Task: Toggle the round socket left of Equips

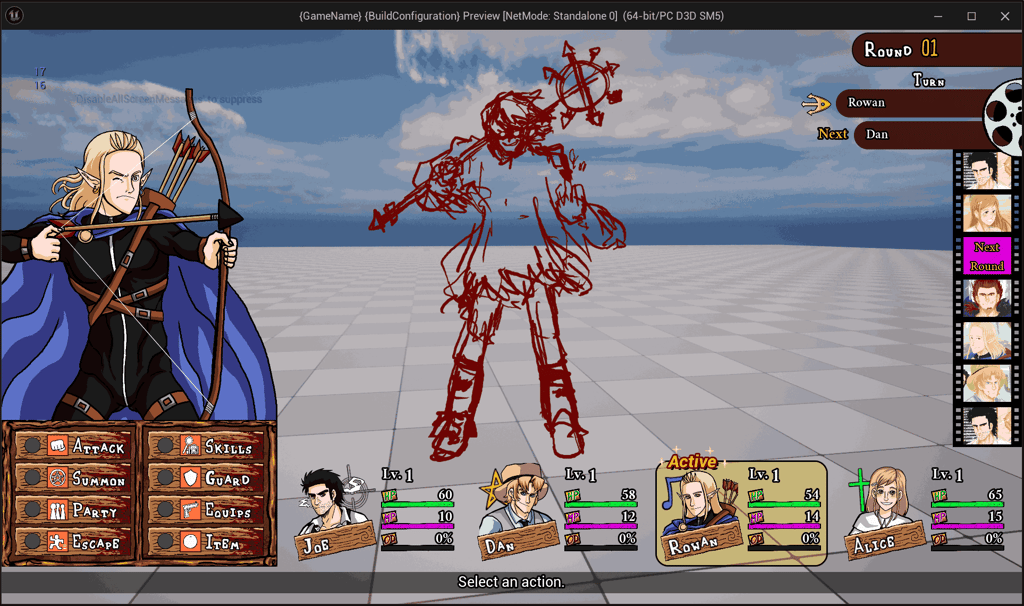Action: coord(165,509)
